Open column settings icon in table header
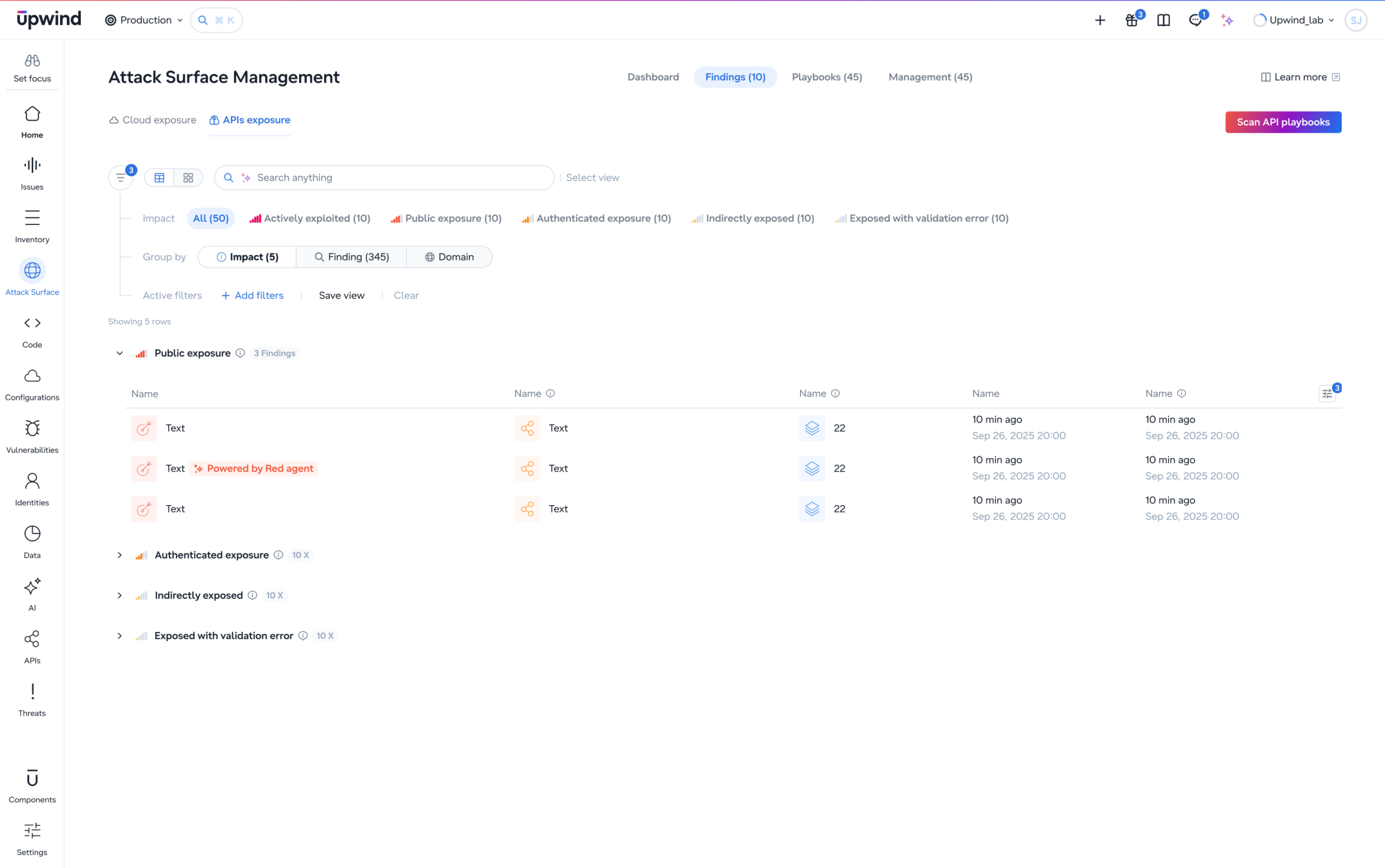 (x=1327, y=394)
